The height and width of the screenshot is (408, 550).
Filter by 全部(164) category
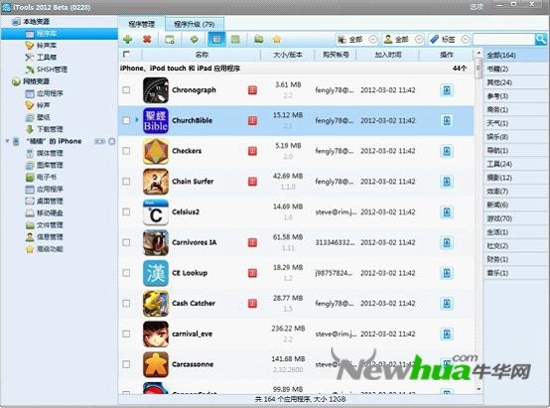pyautogui.click(x=516, y=55)
